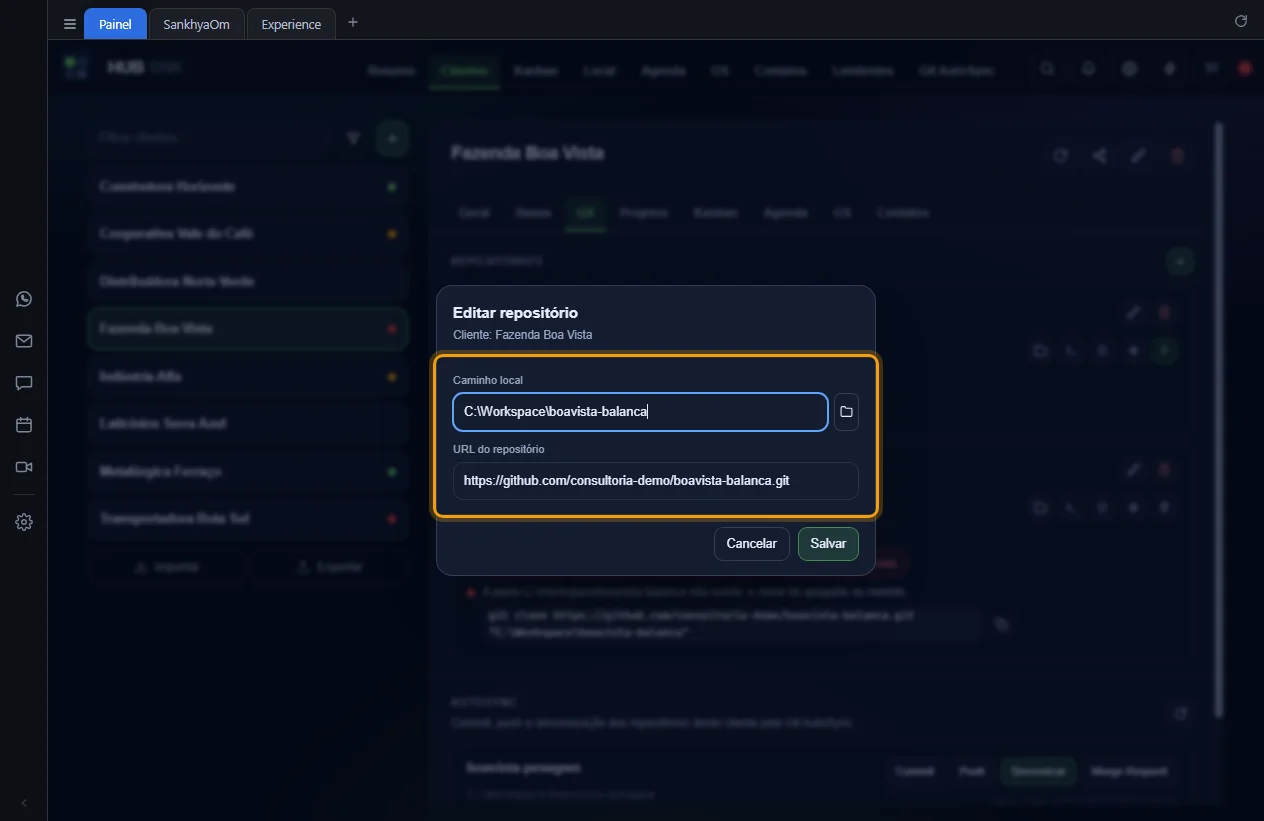Screen dimensions: 1264x821
Task: Click the pencil edit icon in client header
Action: coord(1138,156)
